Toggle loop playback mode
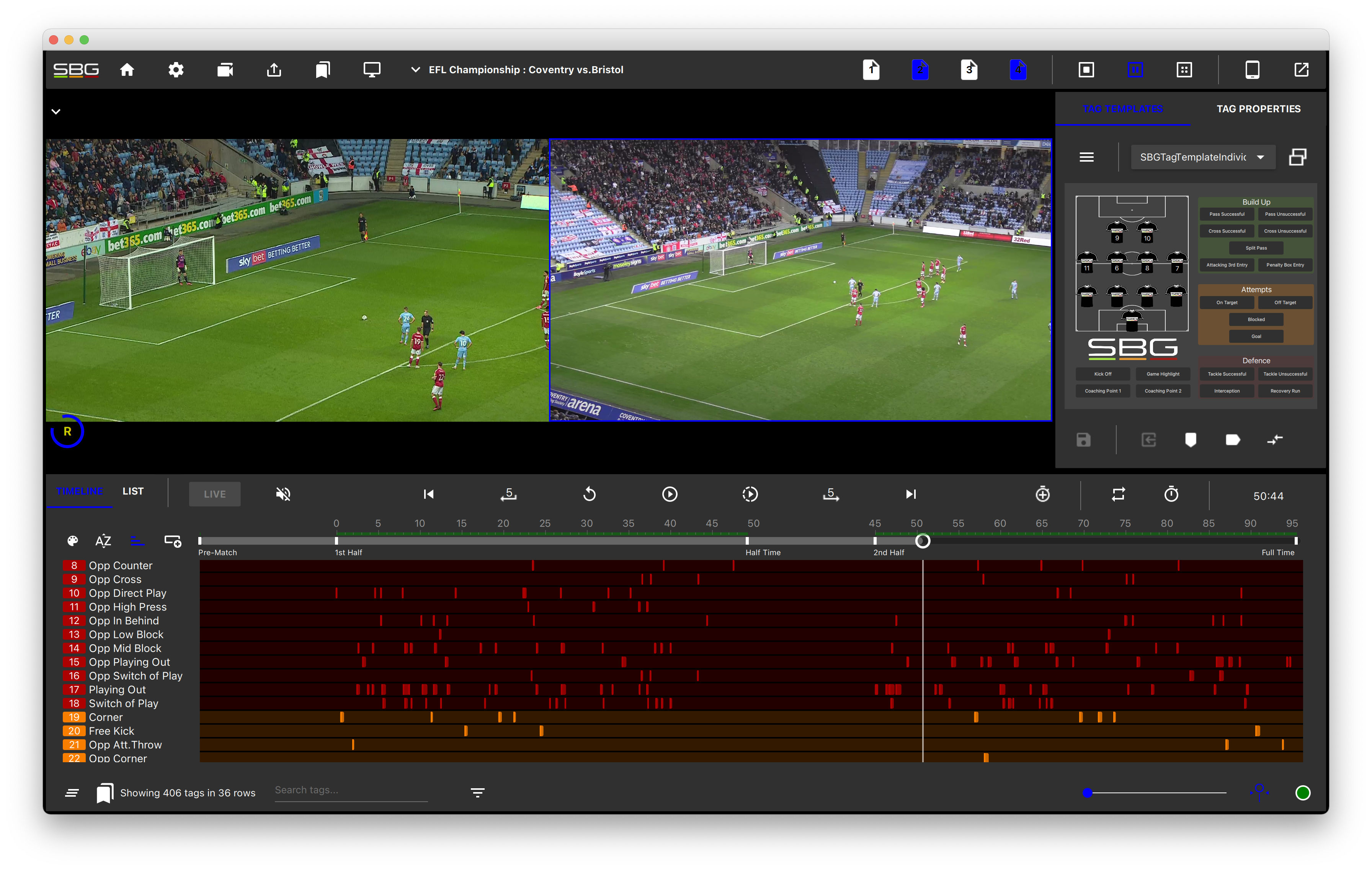Image resolution: width=1372 pixels, height=871 pixels. tap(1118, 494)
